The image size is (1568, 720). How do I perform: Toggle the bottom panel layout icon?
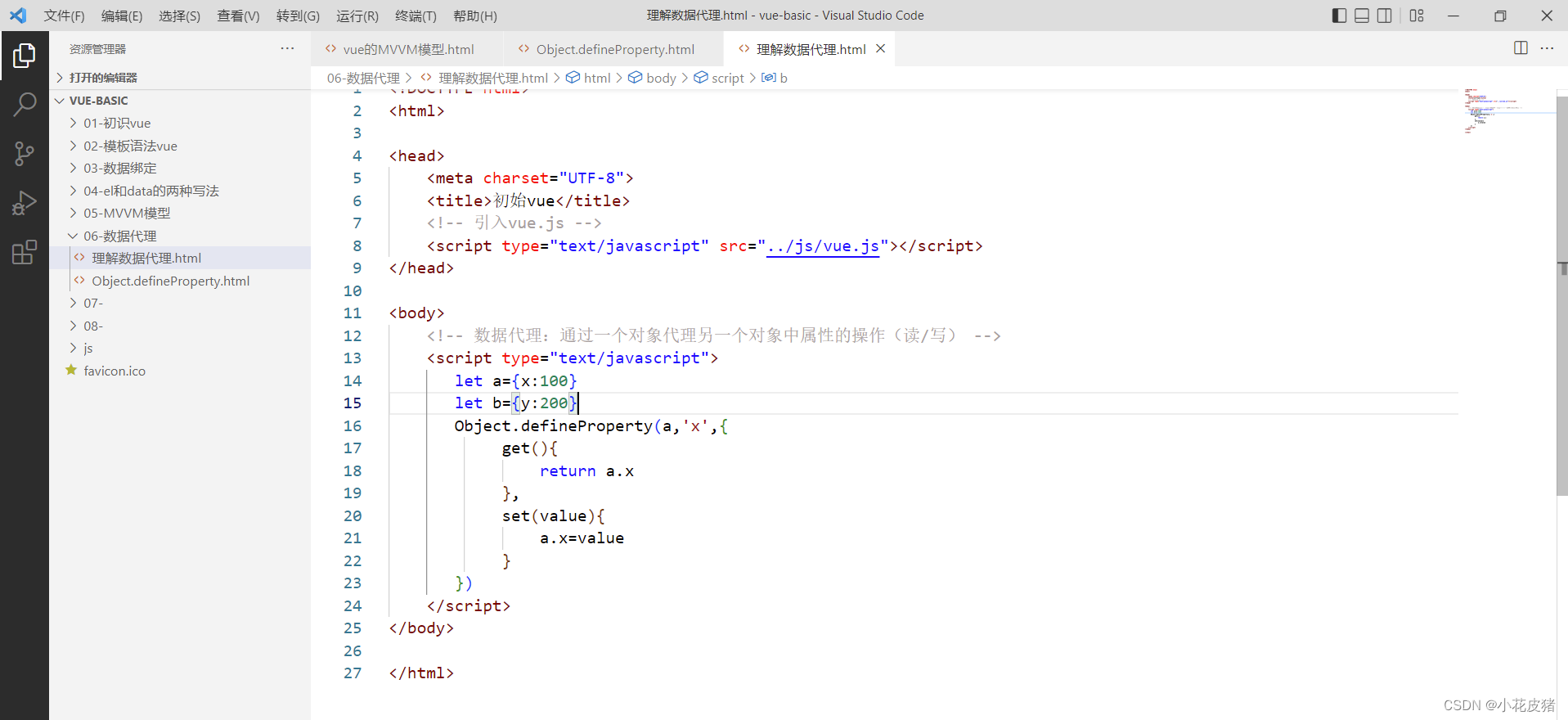(1362, 16)
